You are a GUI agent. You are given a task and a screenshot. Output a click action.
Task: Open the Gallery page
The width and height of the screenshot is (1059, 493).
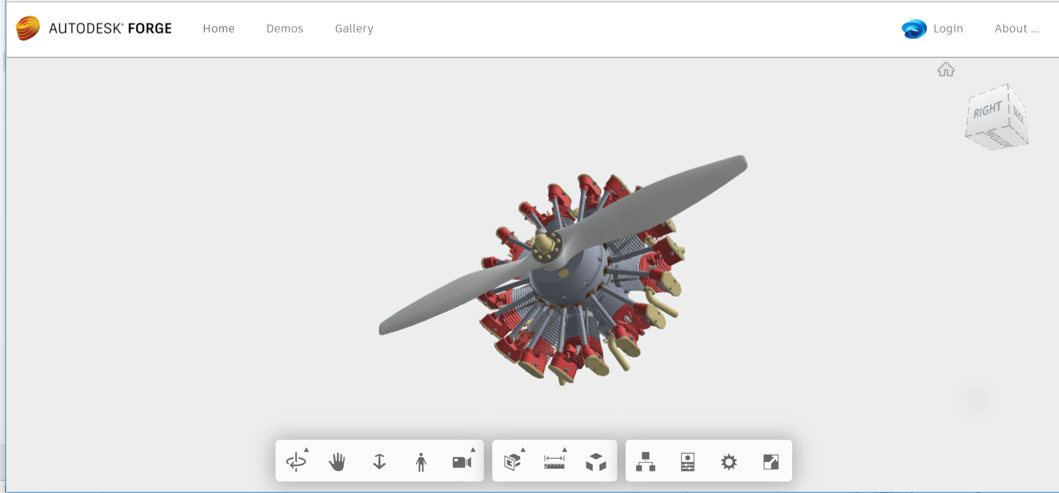tap(354, 28)
